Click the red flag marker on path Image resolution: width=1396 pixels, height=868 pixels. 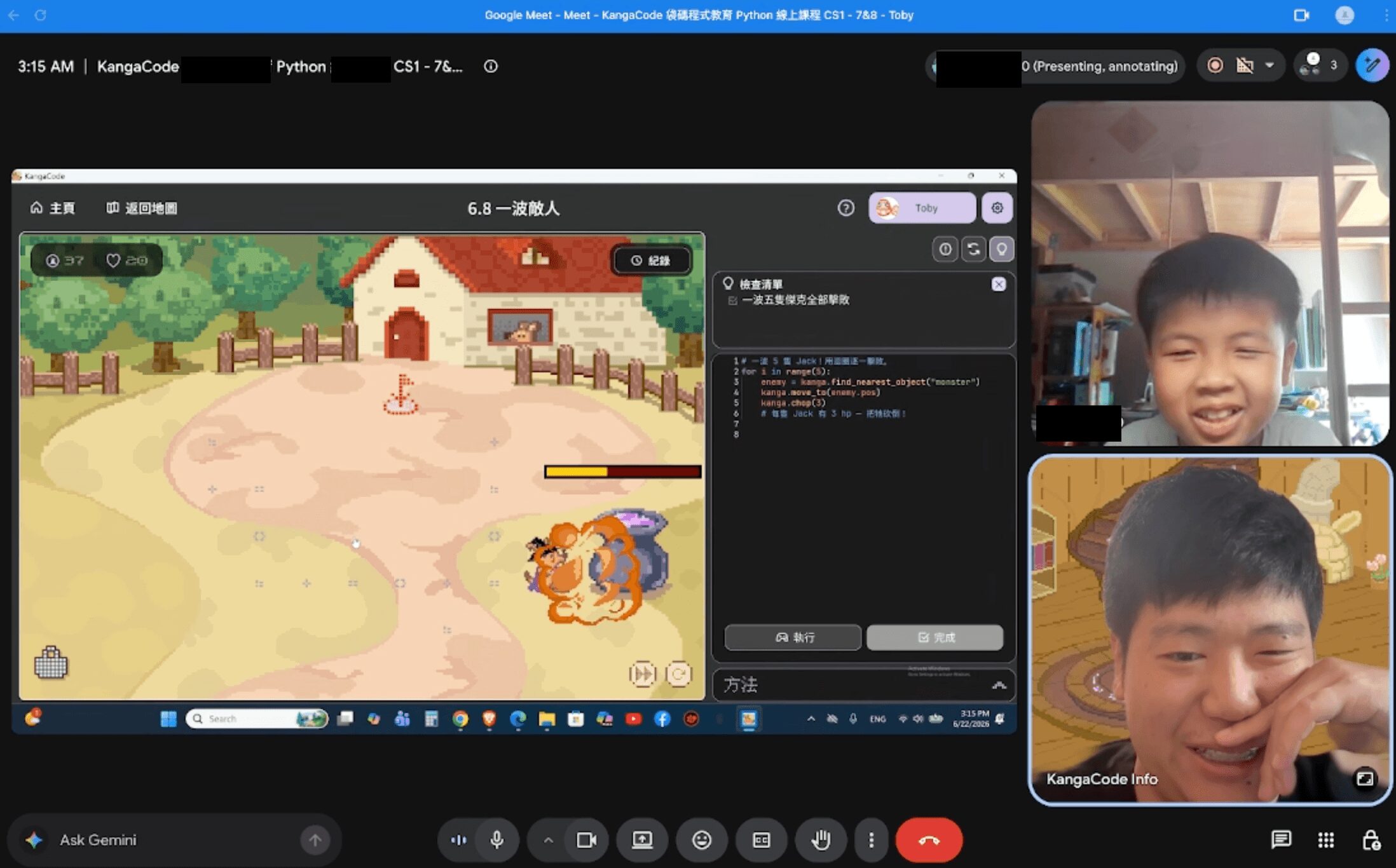pos(402,394)
